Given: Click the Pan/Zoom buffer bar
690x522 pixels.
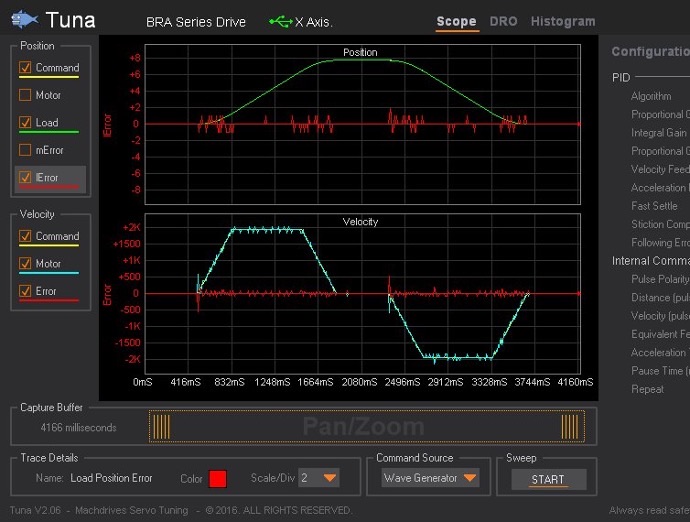Looking at the screenshot, I should (367, 426).
